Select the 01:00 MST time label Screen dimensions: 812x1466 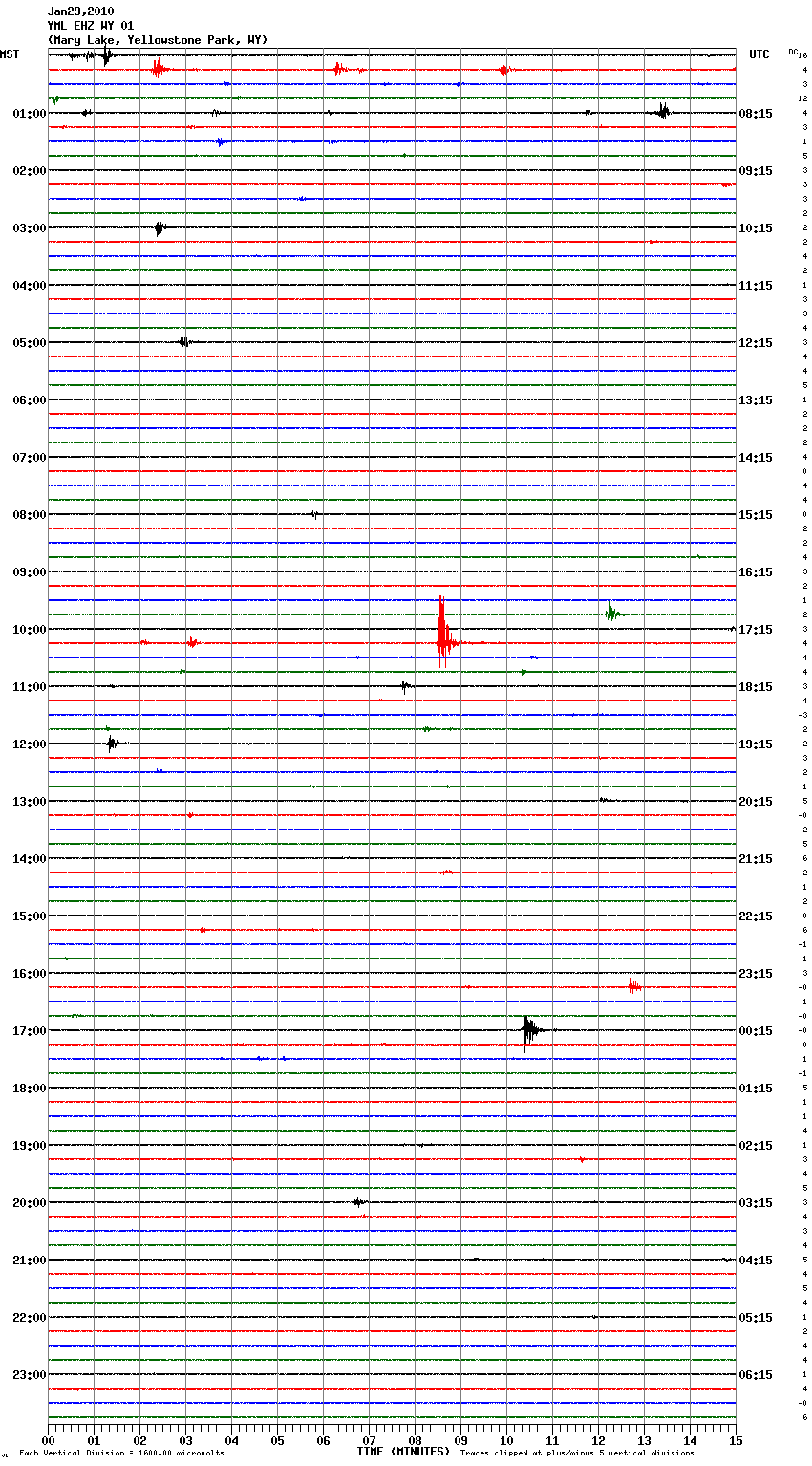pyautogui.click(x=30, y=114)
